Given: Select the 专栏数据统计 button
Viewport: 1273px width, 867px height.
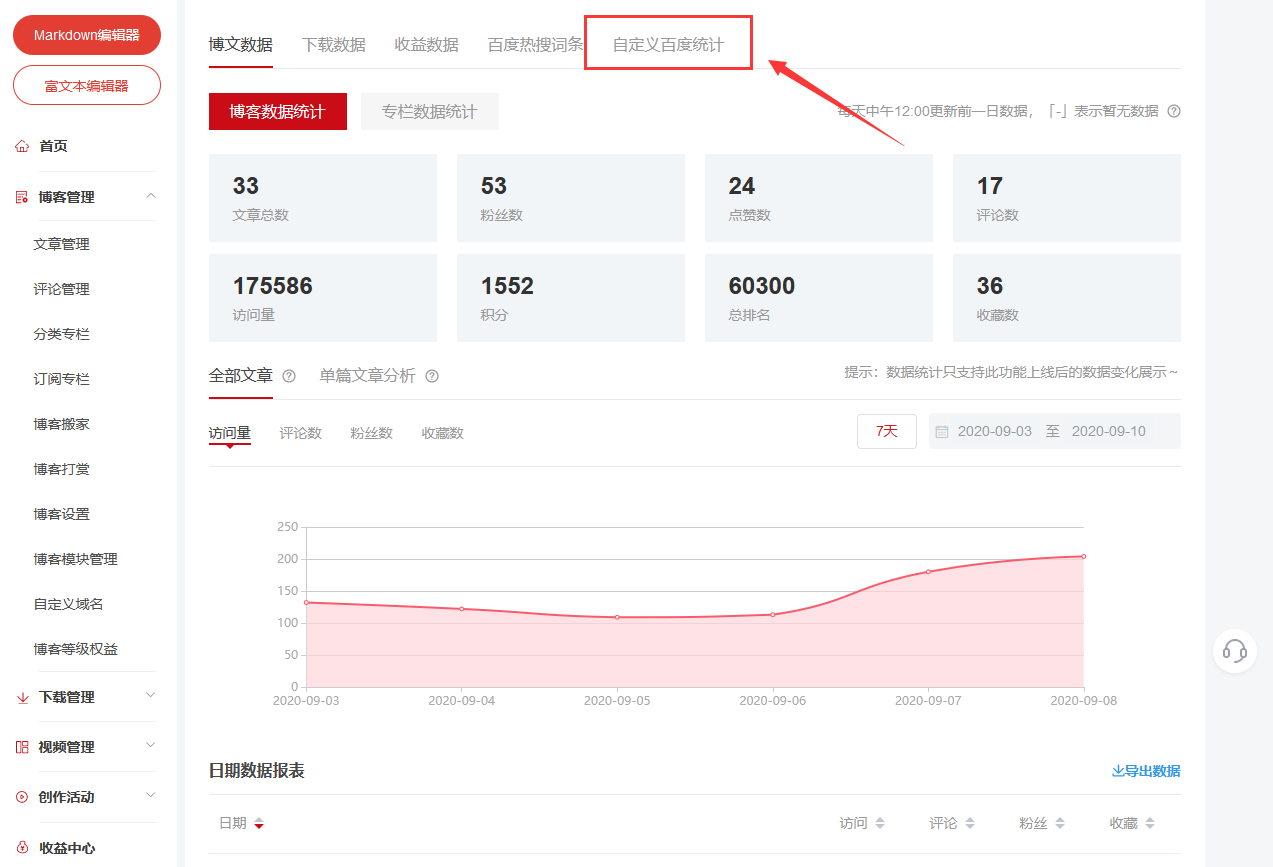Looking at the screenshot, I should [430, 112].
